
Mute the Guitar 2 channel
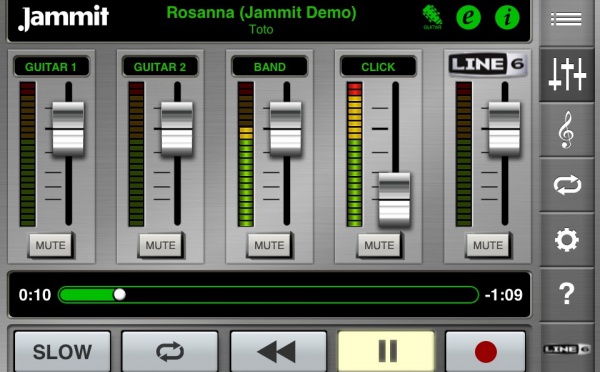point(160,245)
